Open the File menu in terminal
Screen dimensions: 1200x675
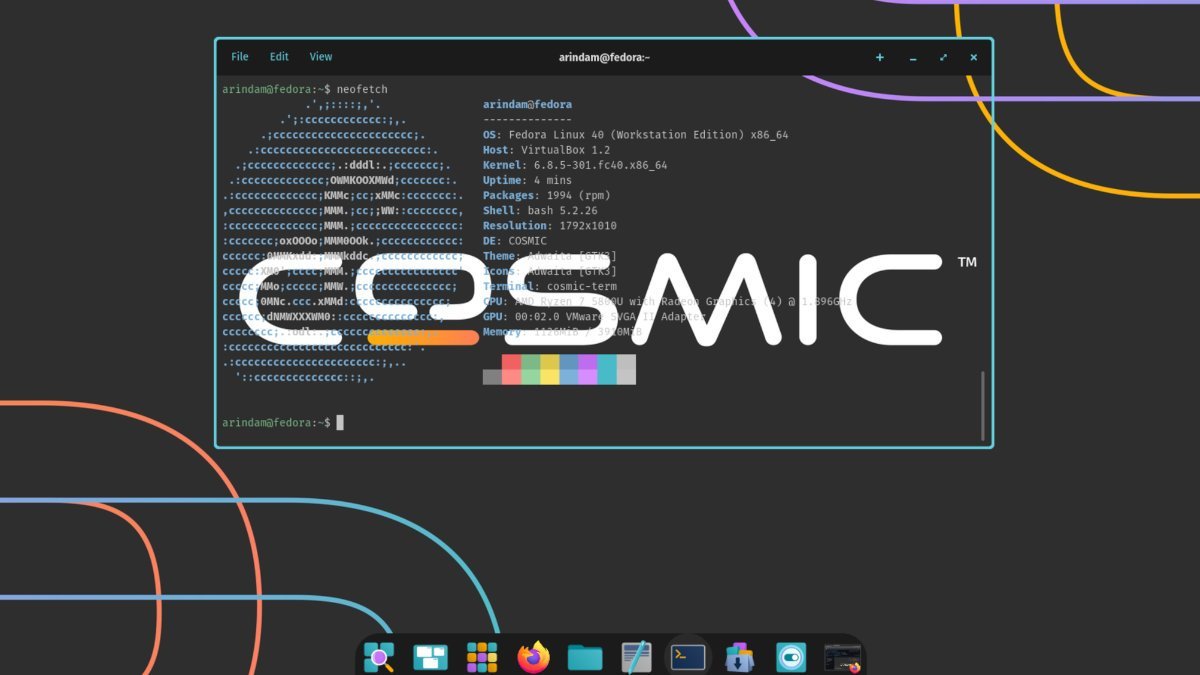point(240,57)
